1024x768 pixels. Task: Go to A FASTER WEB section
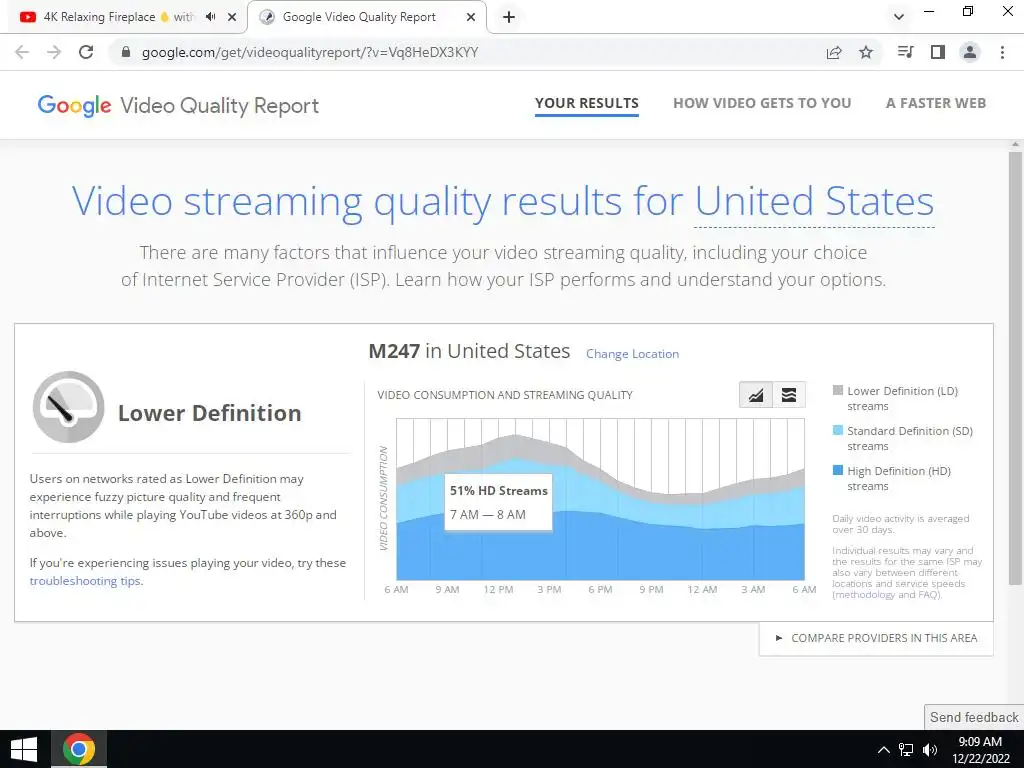[936, 103]
